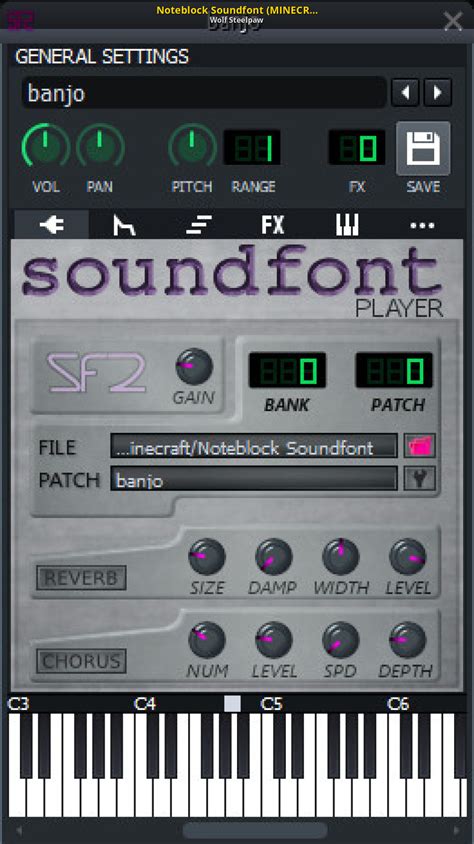Click the chorus NUM knob
This screenshot has width=474, height=844.
tap(207, 640)
